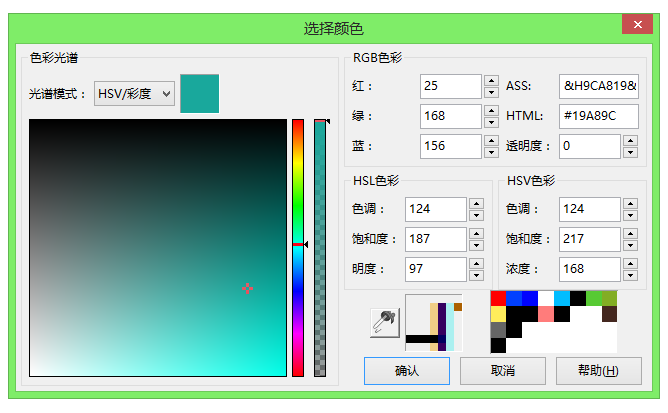
Task: Select the gray recent color swatch
Action: click(498, 330)
